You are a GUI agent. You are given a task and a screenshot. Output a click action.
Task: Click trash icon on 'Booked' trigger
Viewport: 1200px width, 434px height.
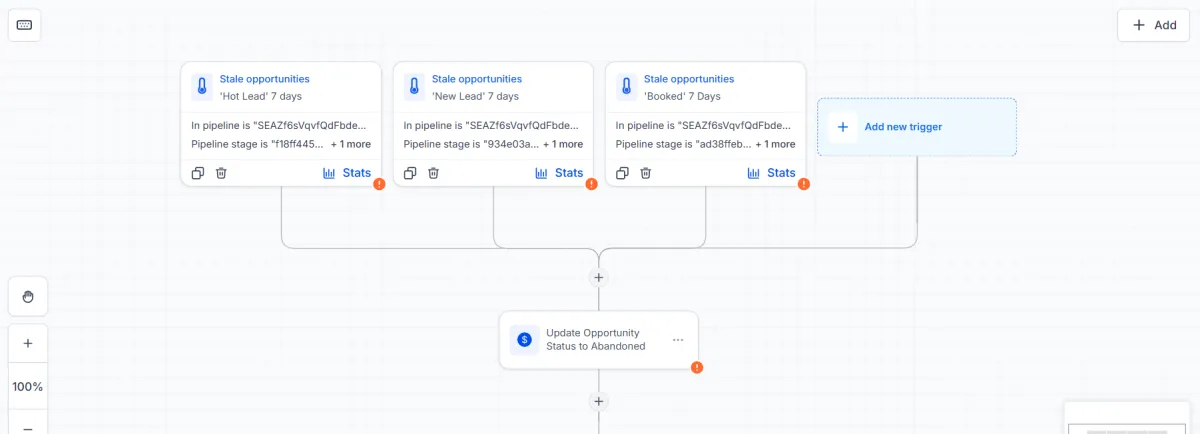tap(646, 173)
